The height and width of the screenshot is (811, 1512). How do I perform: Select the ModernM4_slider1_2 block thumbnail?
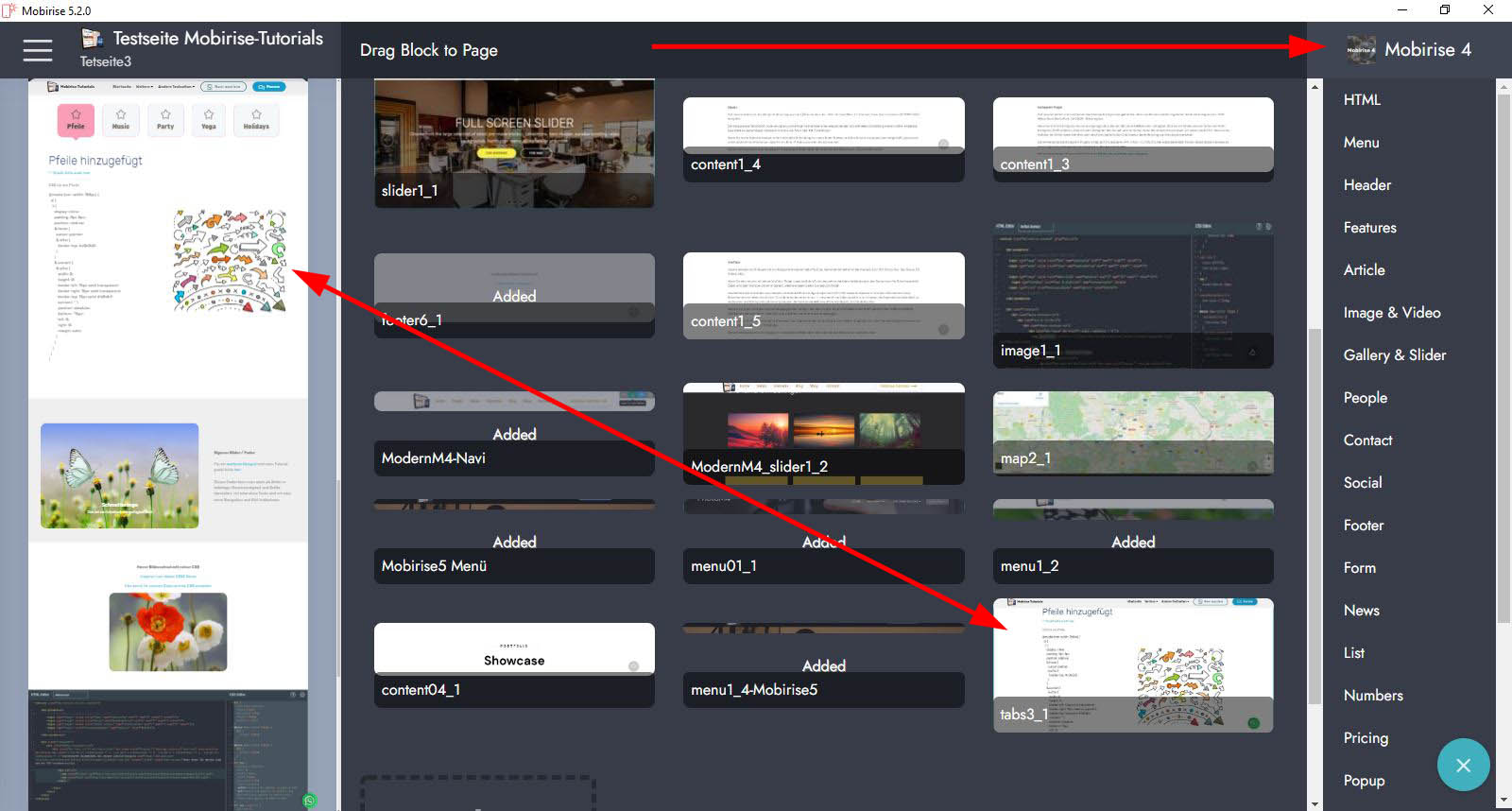click(824, 434)
